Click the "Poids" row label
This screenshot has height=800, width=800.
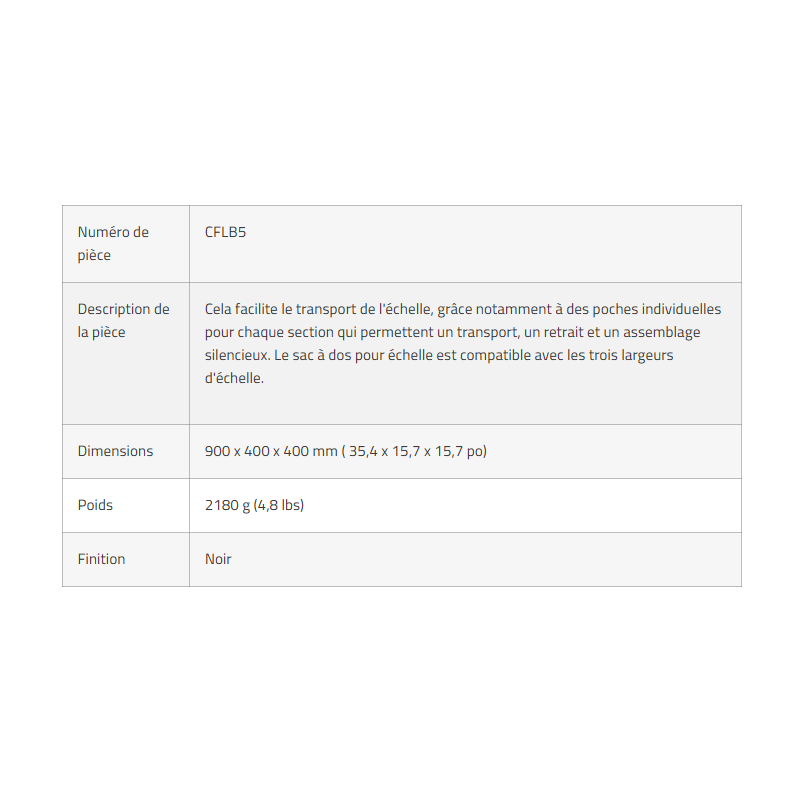95,505
